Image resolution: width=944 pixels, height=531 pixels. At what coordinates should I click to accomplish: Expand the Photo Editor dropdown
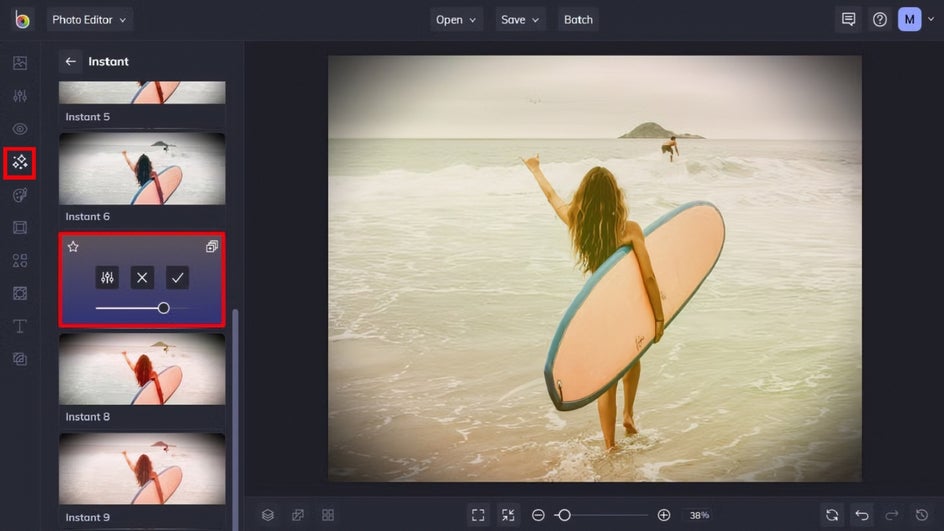click(x=89, y=20)
